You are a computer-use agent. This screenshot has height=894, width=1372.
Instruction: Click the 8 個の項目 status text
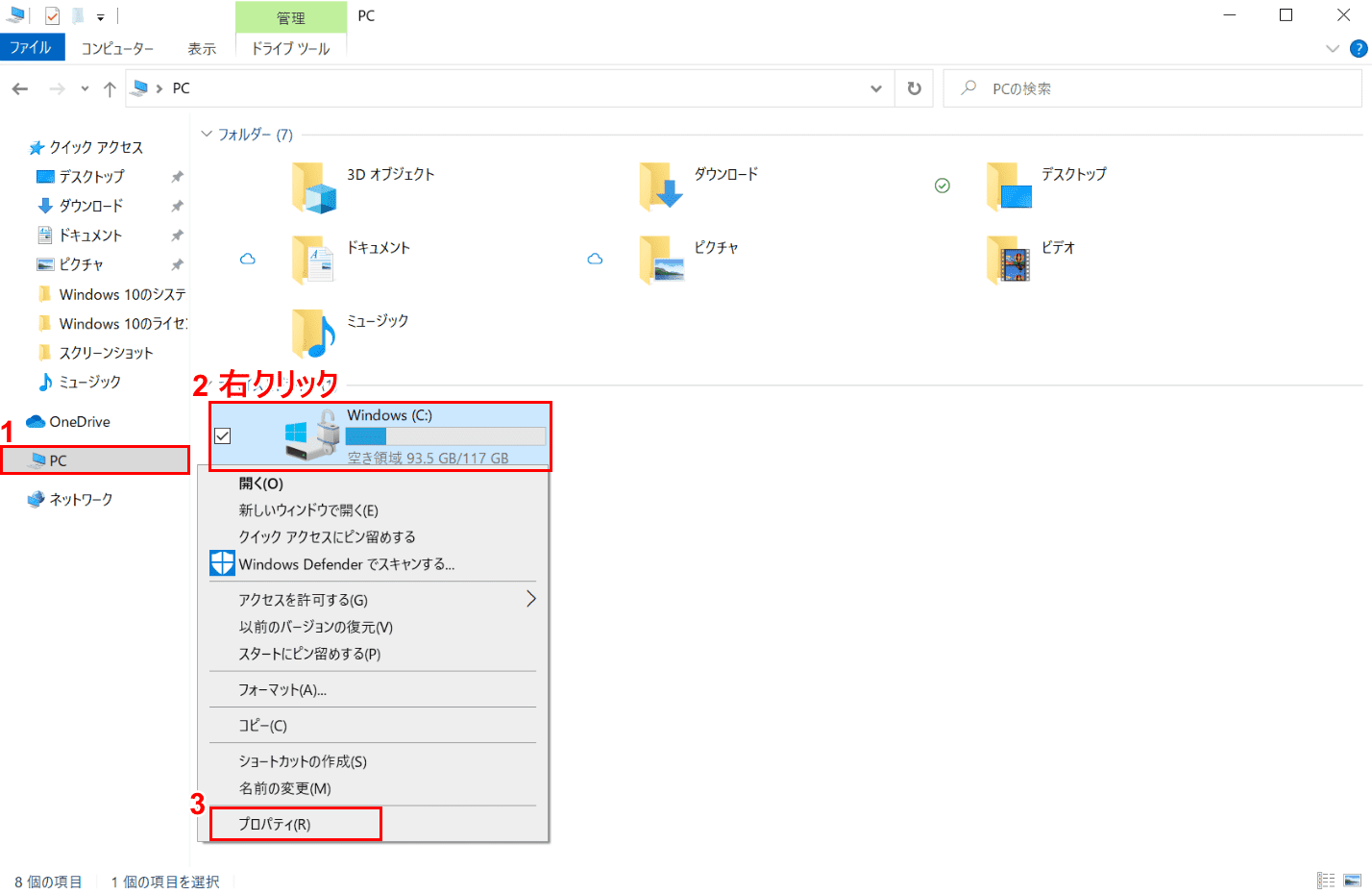pyautogui.click(x=48, y=882)
